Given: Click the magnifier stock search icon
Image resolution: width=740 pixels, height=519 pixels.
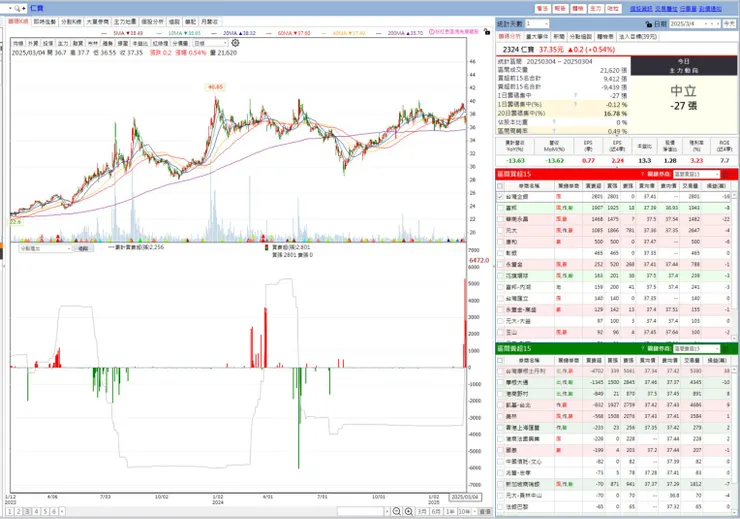Looking at the screenshot, I should [x=17, y=8].
